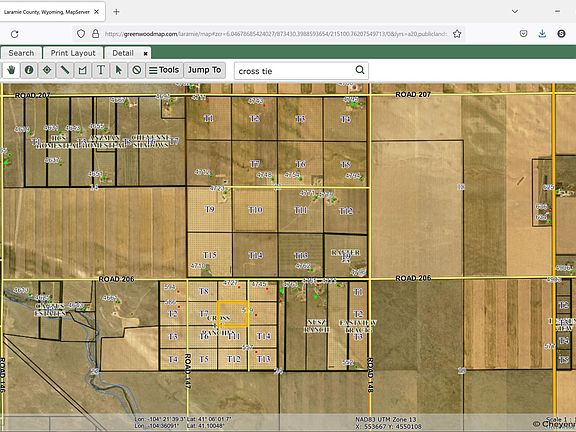
Task: Select the arrow pointer selection tool
Action: [119, 70]
